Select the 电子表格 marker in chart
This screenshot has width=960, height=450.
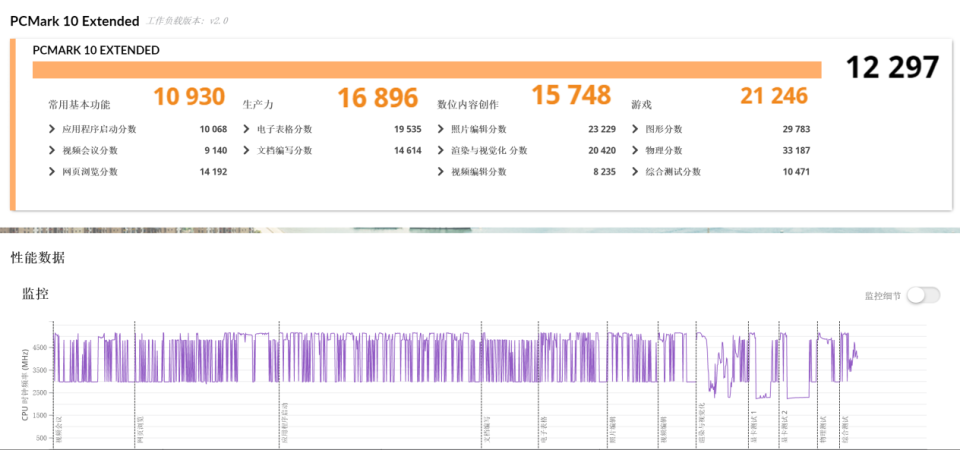coord(544,429)
